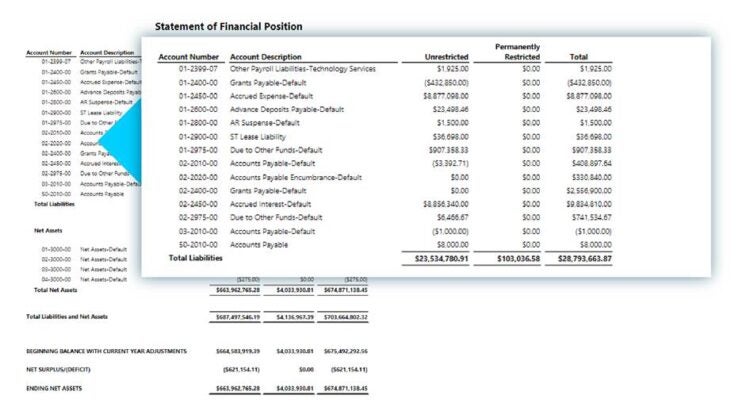The height and width of the screenshot is (411, 742).
Task: Click Total Liabilities unrestricted $23,534,780.91
Action: point(442,259)
